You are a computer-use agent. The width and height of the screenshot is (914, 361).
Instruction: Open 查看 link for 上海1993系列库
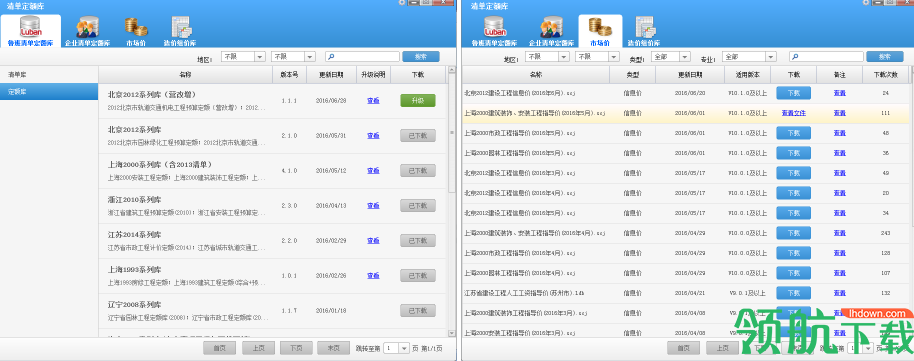click(373, 275)
